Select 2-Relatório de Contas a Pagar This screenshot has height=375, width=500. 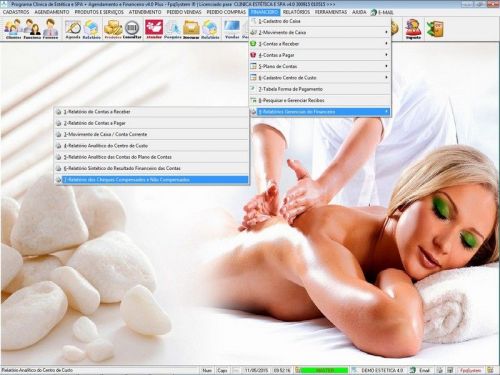pos(152,123)
